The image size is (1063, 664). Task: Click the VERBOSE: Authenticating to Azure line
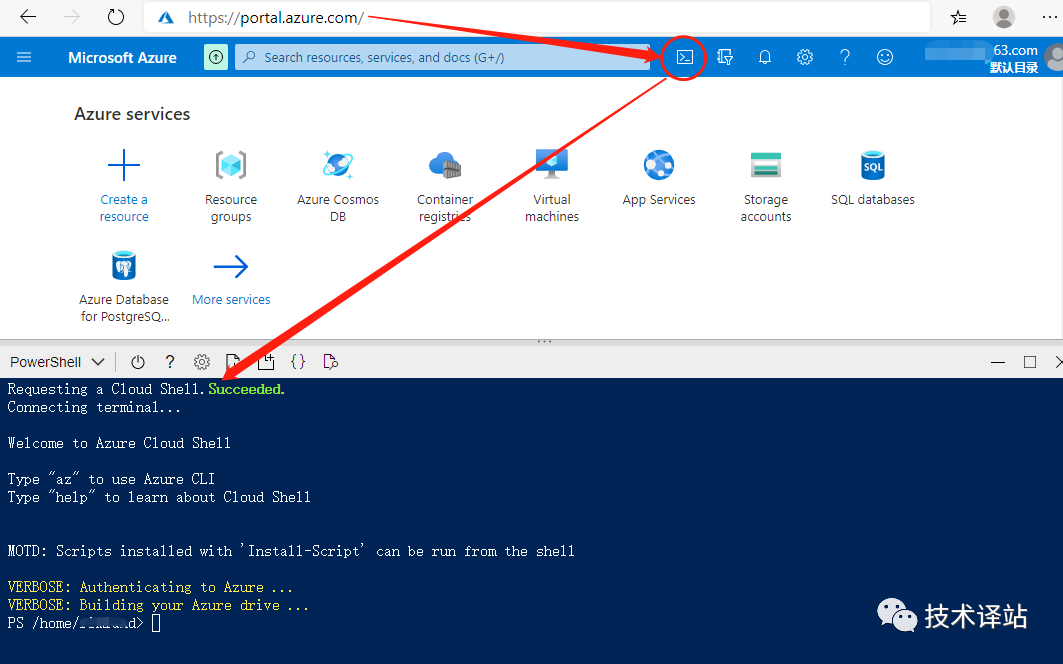point(150,587)
